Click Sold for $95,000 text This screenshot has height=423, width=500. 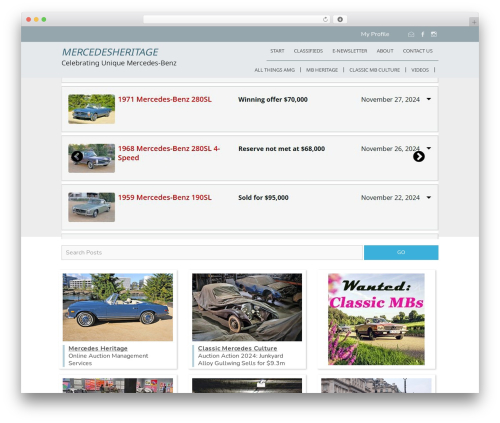tap(263, 198)
